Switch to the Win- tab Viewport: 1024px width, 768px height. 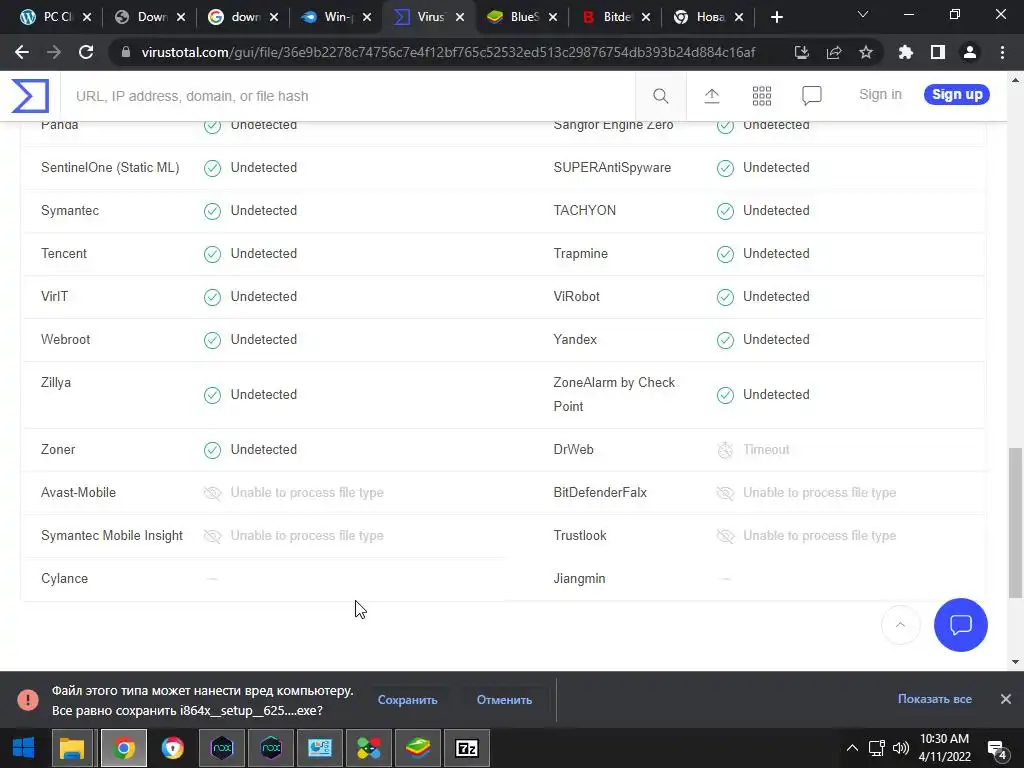pyautogui.click(x=335, y=17)
